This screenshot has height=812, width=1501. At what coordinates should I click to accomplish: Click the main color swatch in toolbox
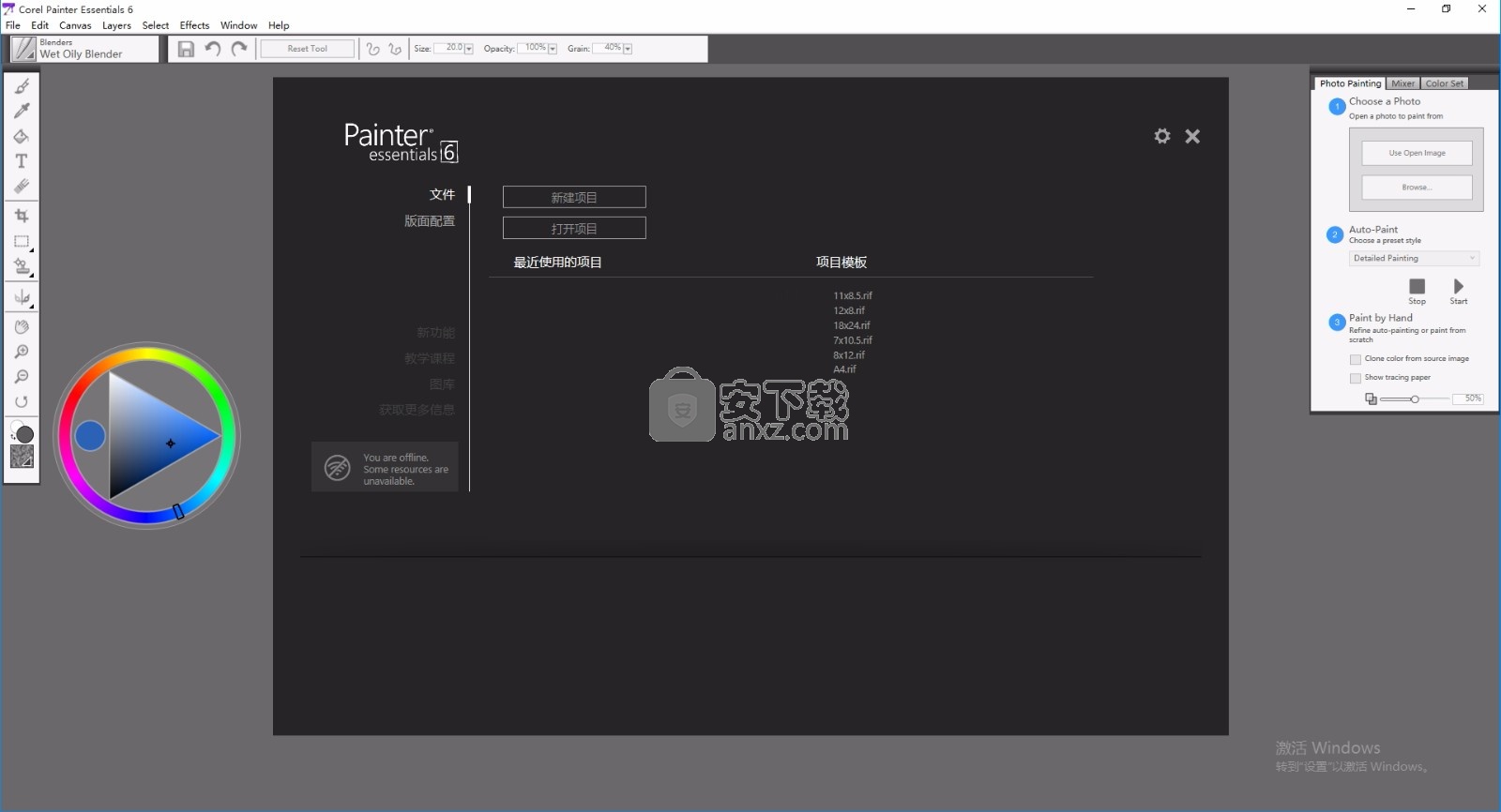(x=25, y=434)
